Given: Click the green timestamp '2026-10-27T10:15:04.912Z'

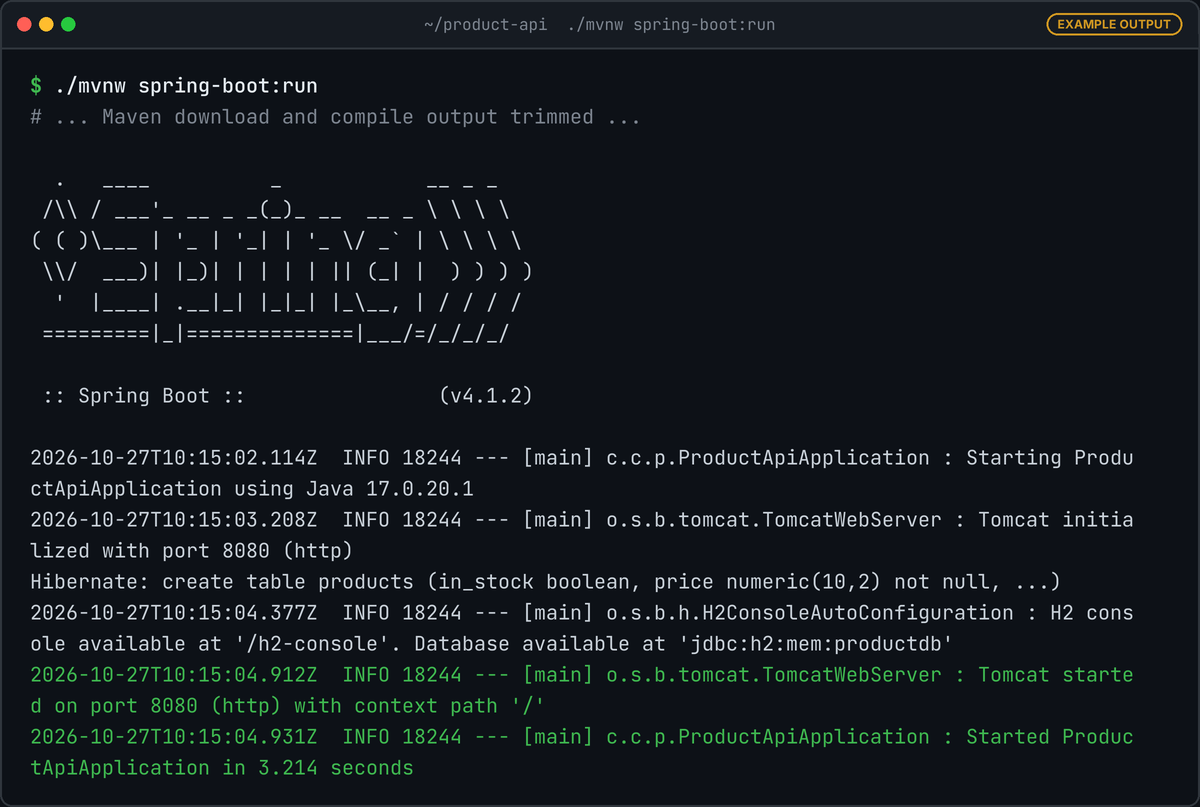Looking at the screenshot, I should click(x=174, y=675).
